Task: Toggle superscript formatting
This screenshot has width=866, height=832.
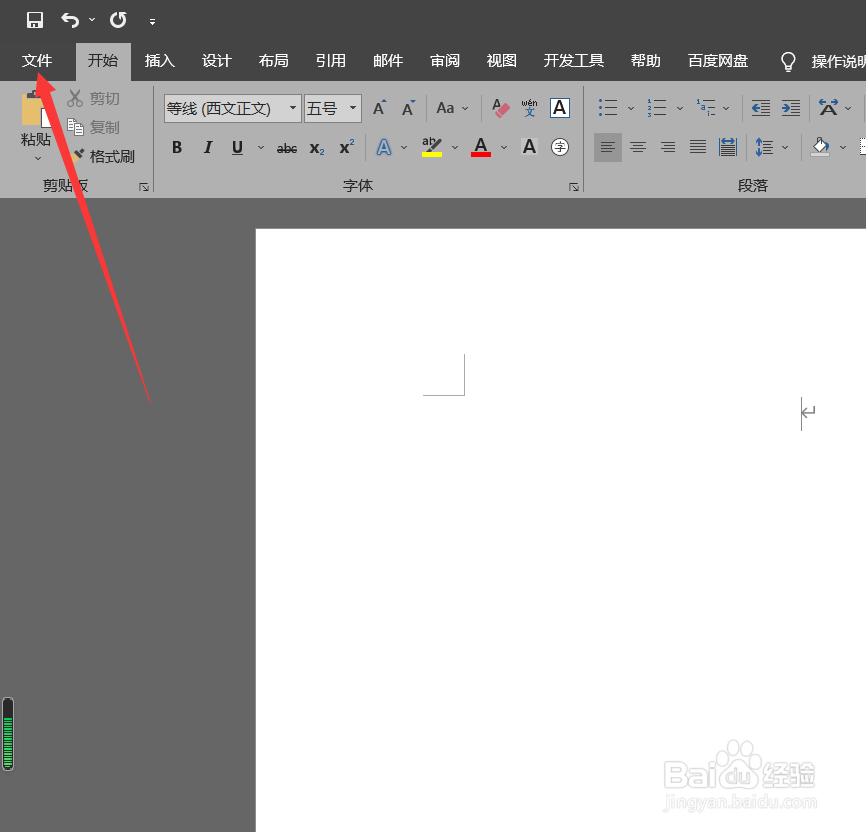Action: click(x=347, y=148)
